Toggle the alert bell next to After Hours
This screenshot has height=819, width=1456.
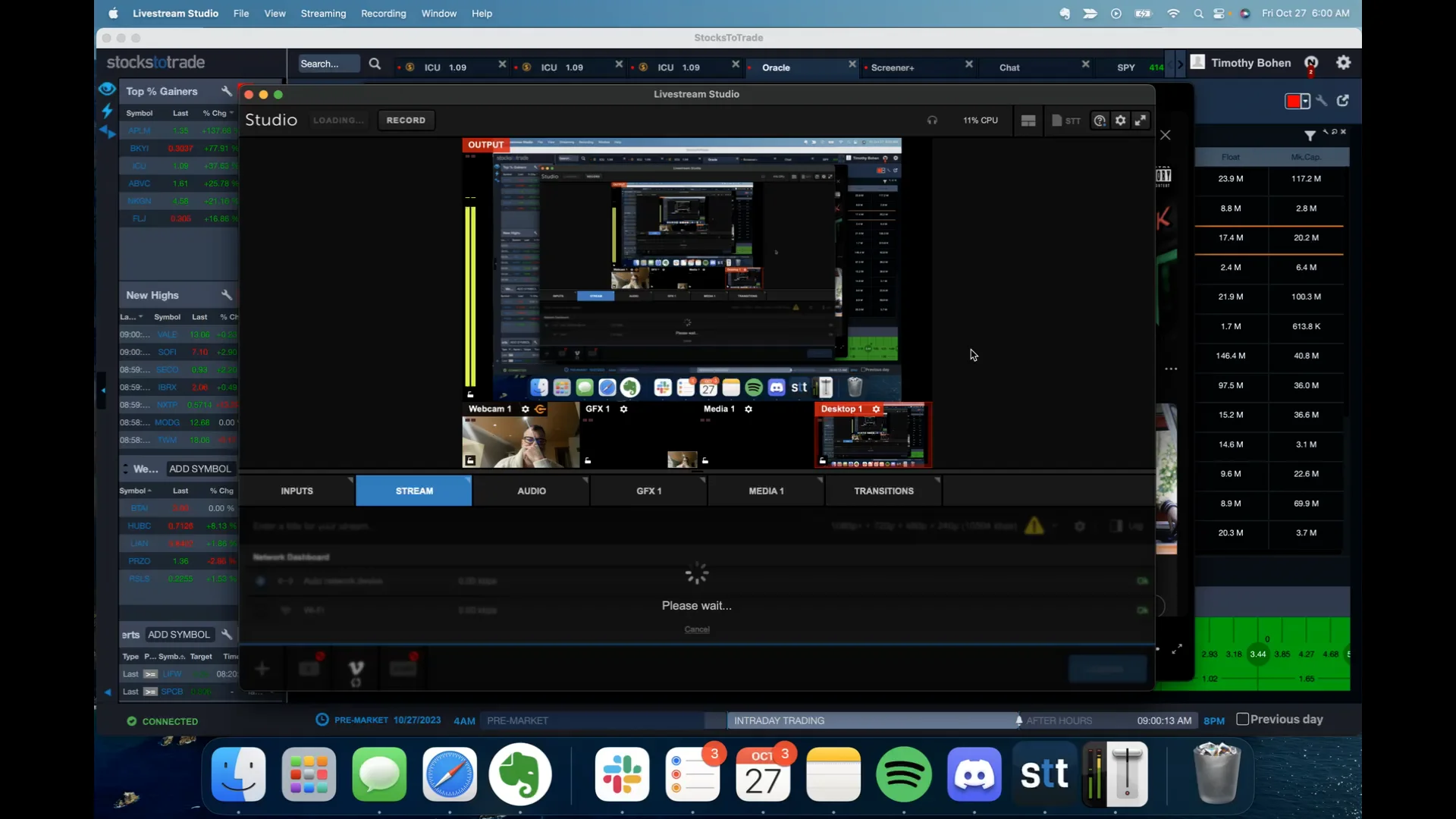[1019, 720]
